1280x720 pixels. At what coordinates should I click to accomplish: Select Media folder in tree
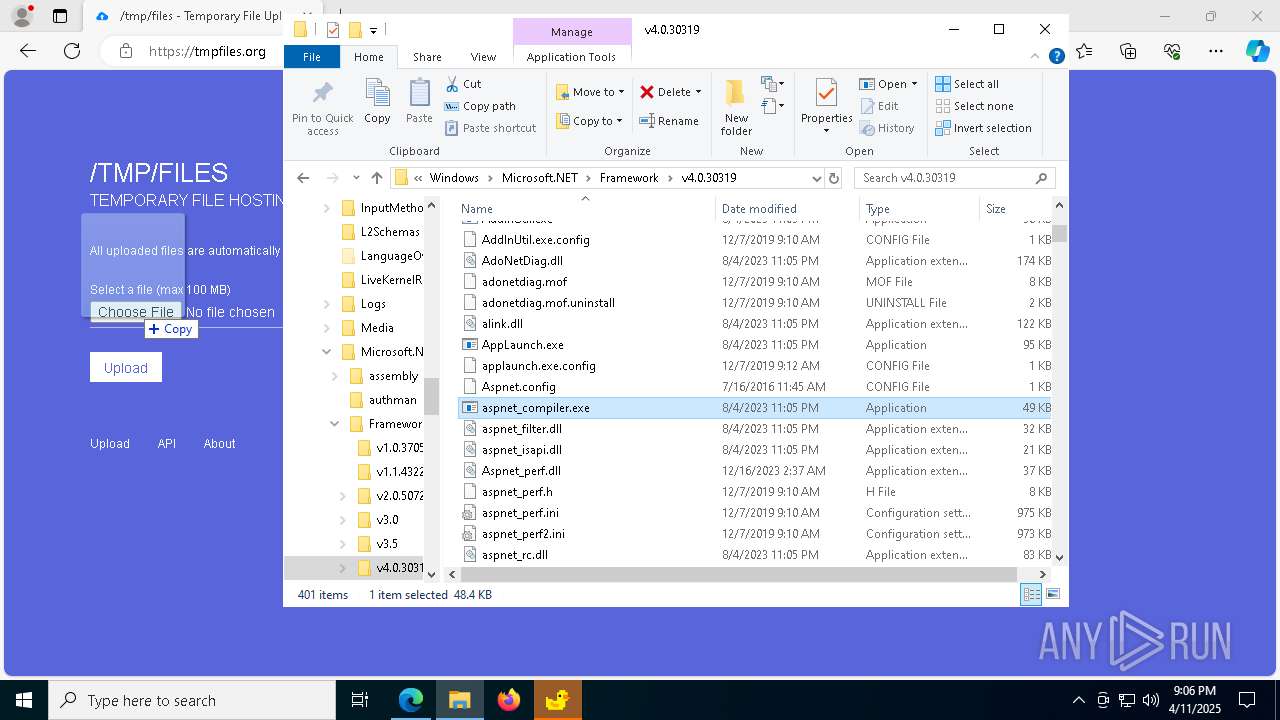[377, 328]
